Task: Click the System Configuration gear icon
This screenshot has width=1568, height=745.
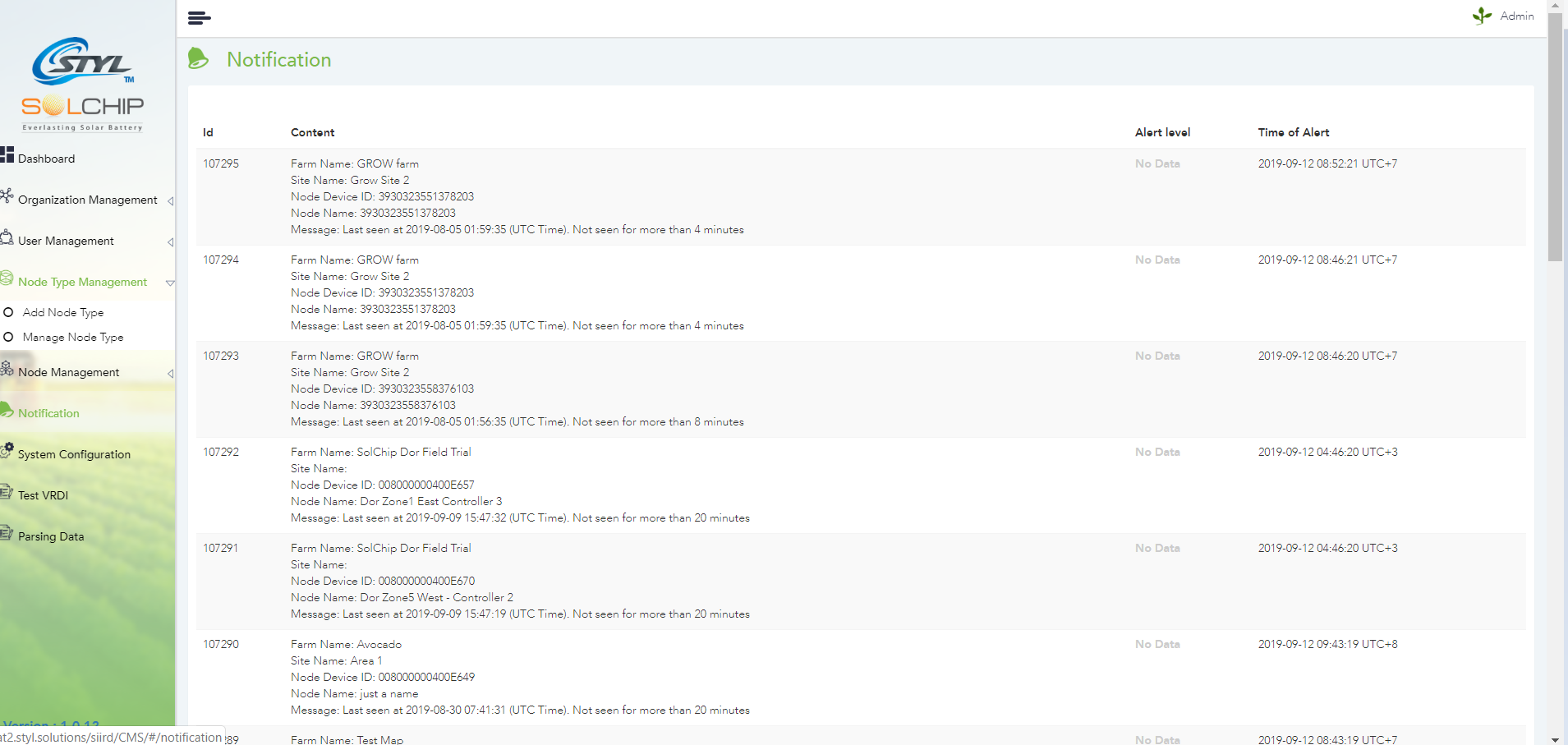Action: [7, 450]
